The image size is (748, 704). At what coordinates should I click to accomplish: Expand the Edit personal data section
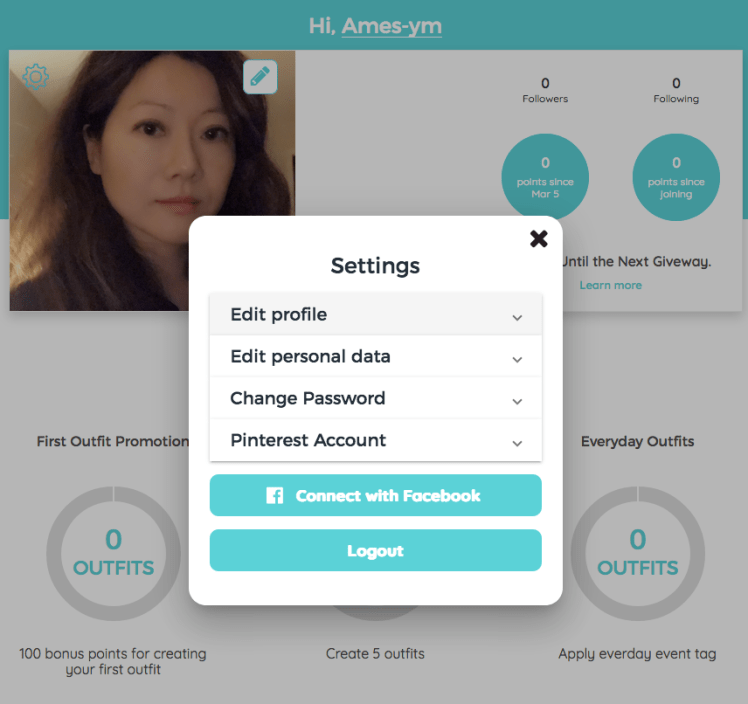coord(375,356)
